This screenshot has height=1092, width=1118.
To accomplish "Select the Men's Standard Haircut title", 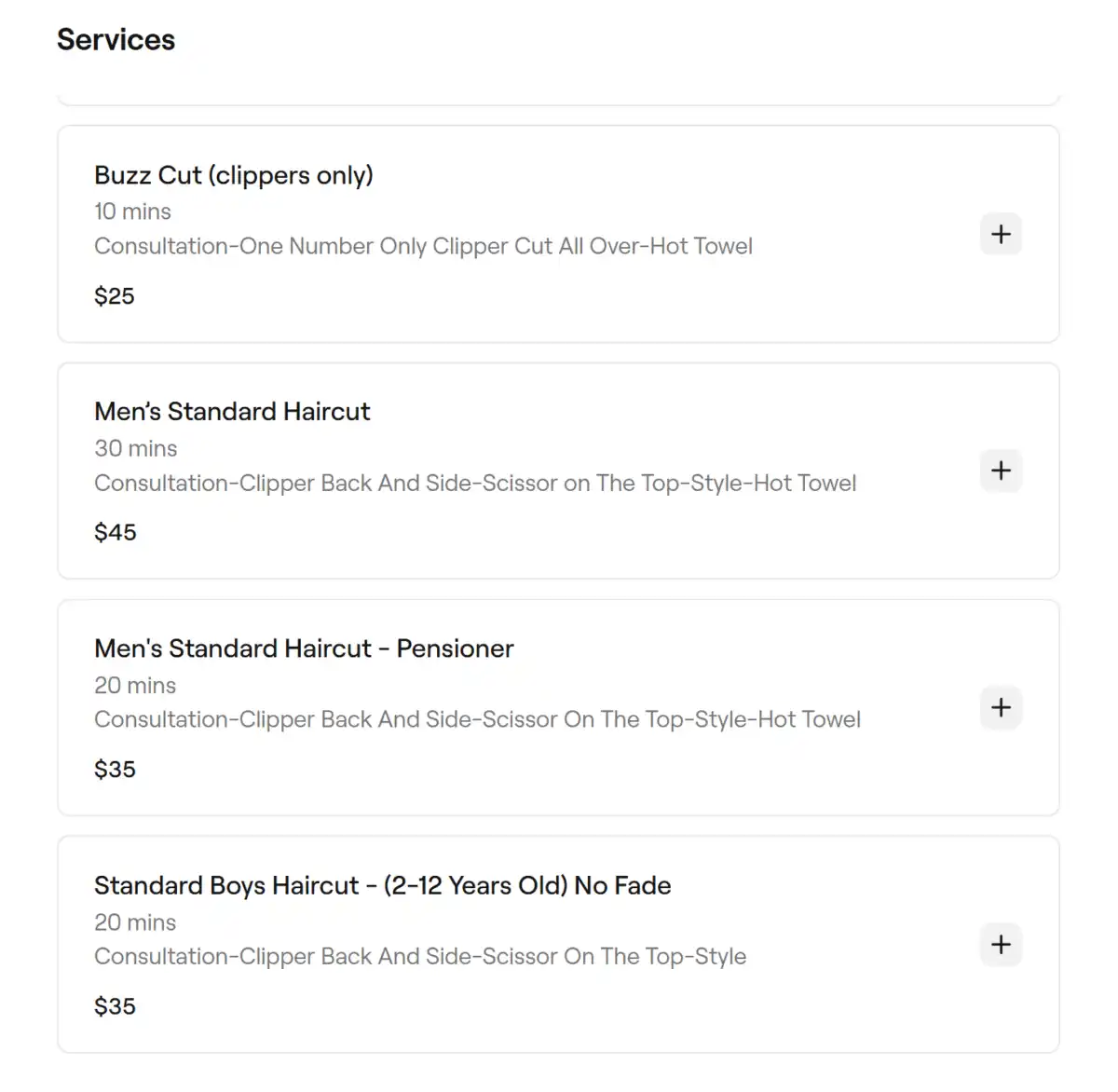I will point(232,412).
